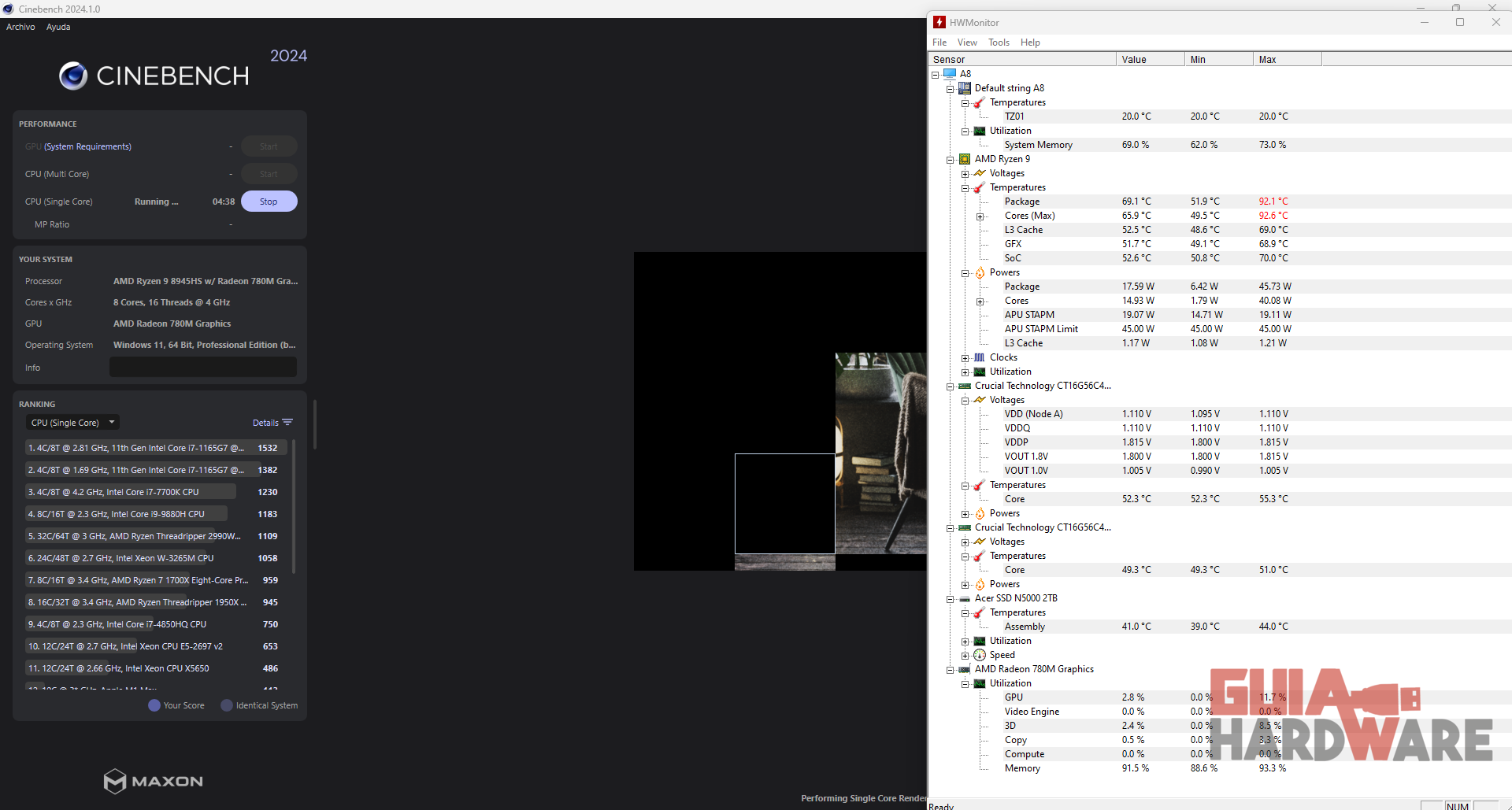Select the VDD (Node A) voltage row
The image size is (1512, 810).
(1219, 414)
